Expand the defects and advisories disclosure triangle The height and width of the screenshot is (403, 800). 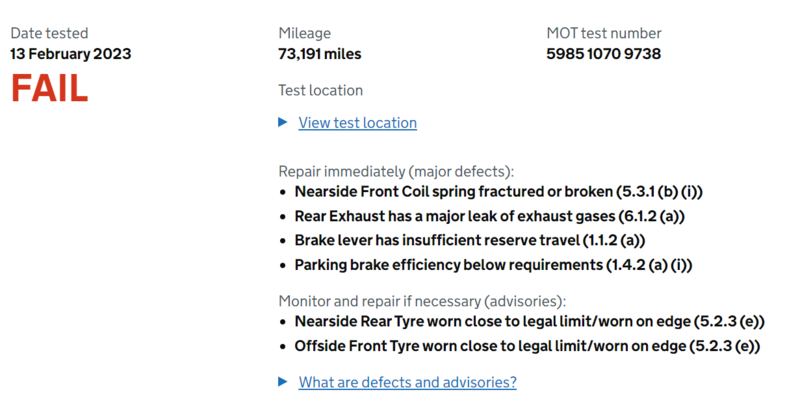coord(283,382)
